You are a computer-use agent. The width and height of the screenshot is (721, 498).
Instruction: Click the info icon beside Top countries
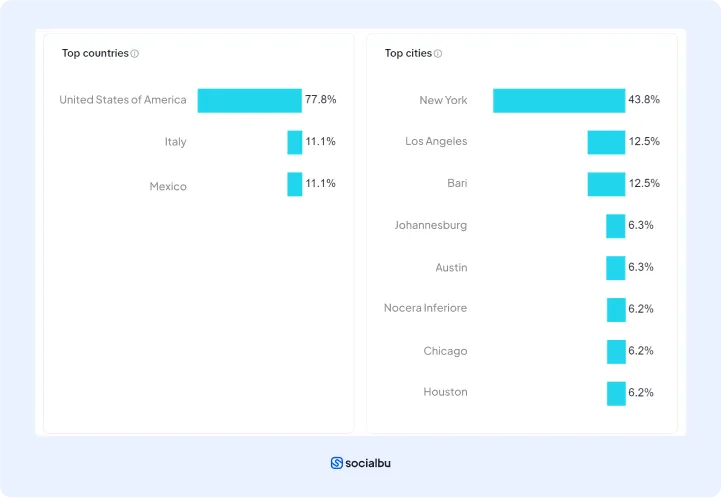point(135,54)
